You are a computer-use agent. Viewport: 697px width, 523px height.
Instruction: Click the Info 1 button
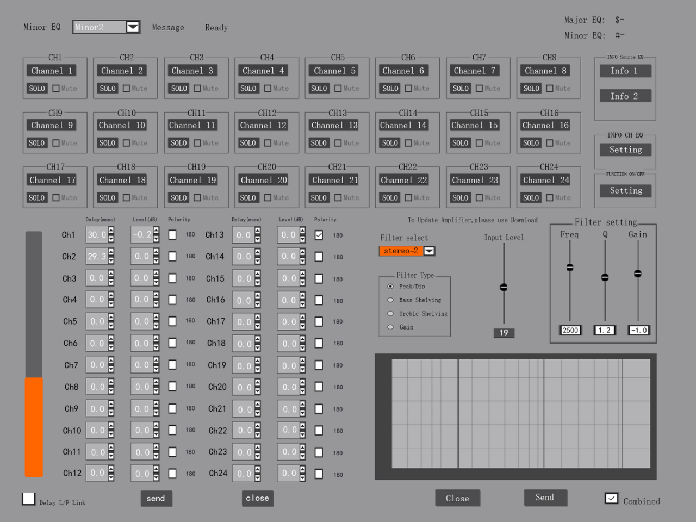[x=625, y=71]
